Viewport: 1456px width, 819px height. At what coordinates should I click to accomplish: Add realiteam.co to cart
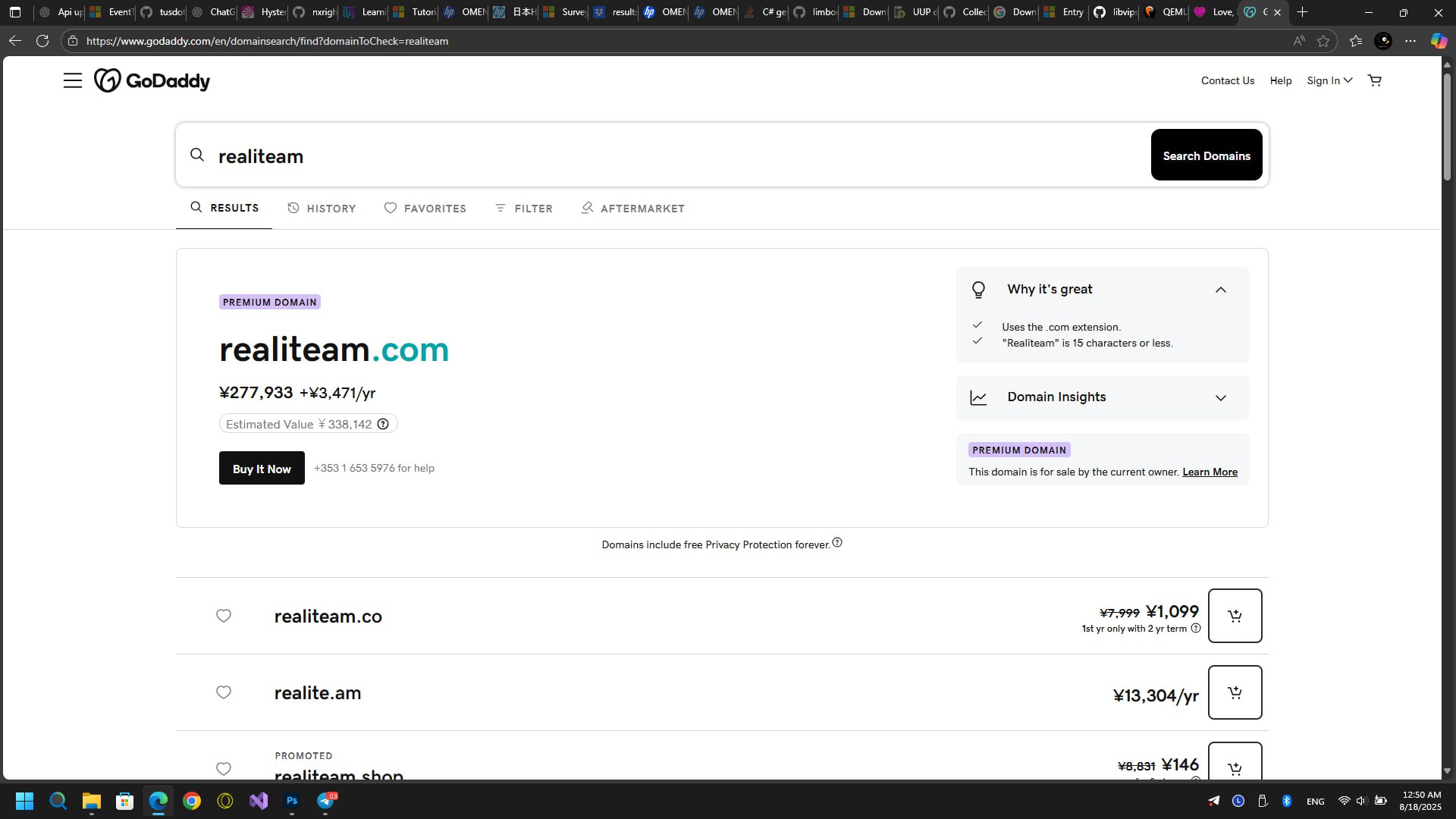point(1235,616)
